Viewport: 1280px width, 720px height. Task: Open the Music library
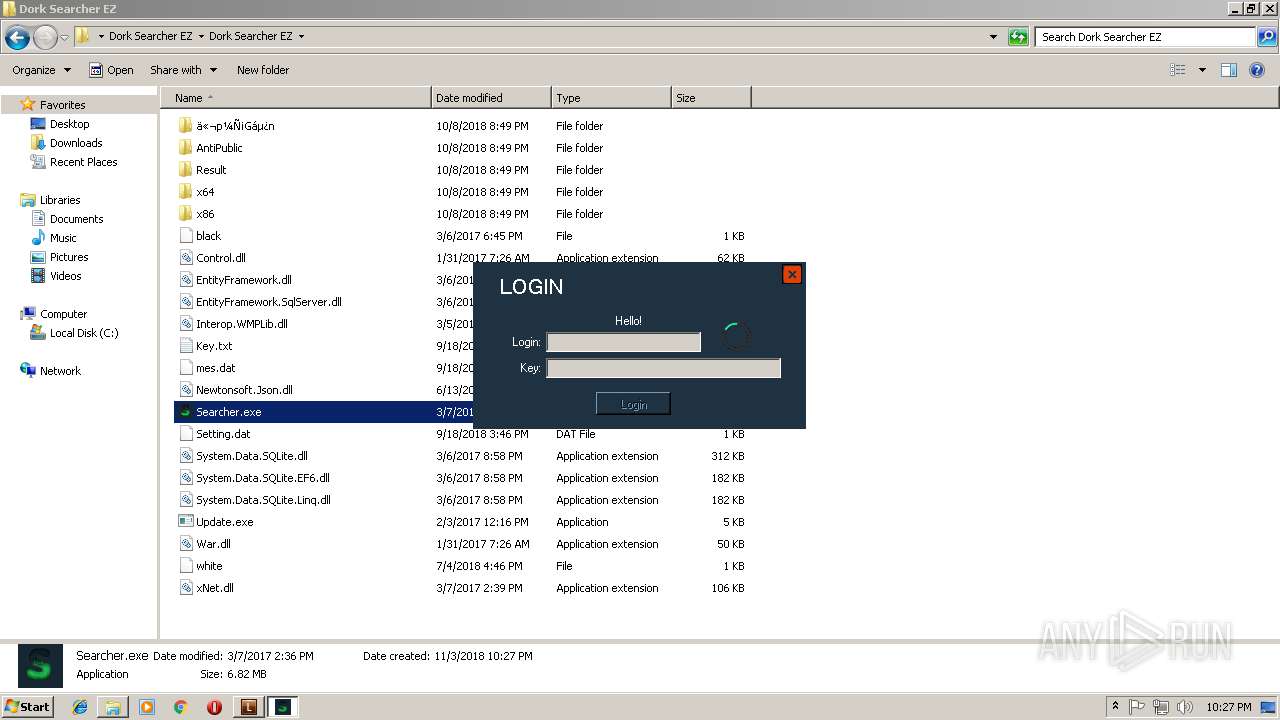(63, 238)
